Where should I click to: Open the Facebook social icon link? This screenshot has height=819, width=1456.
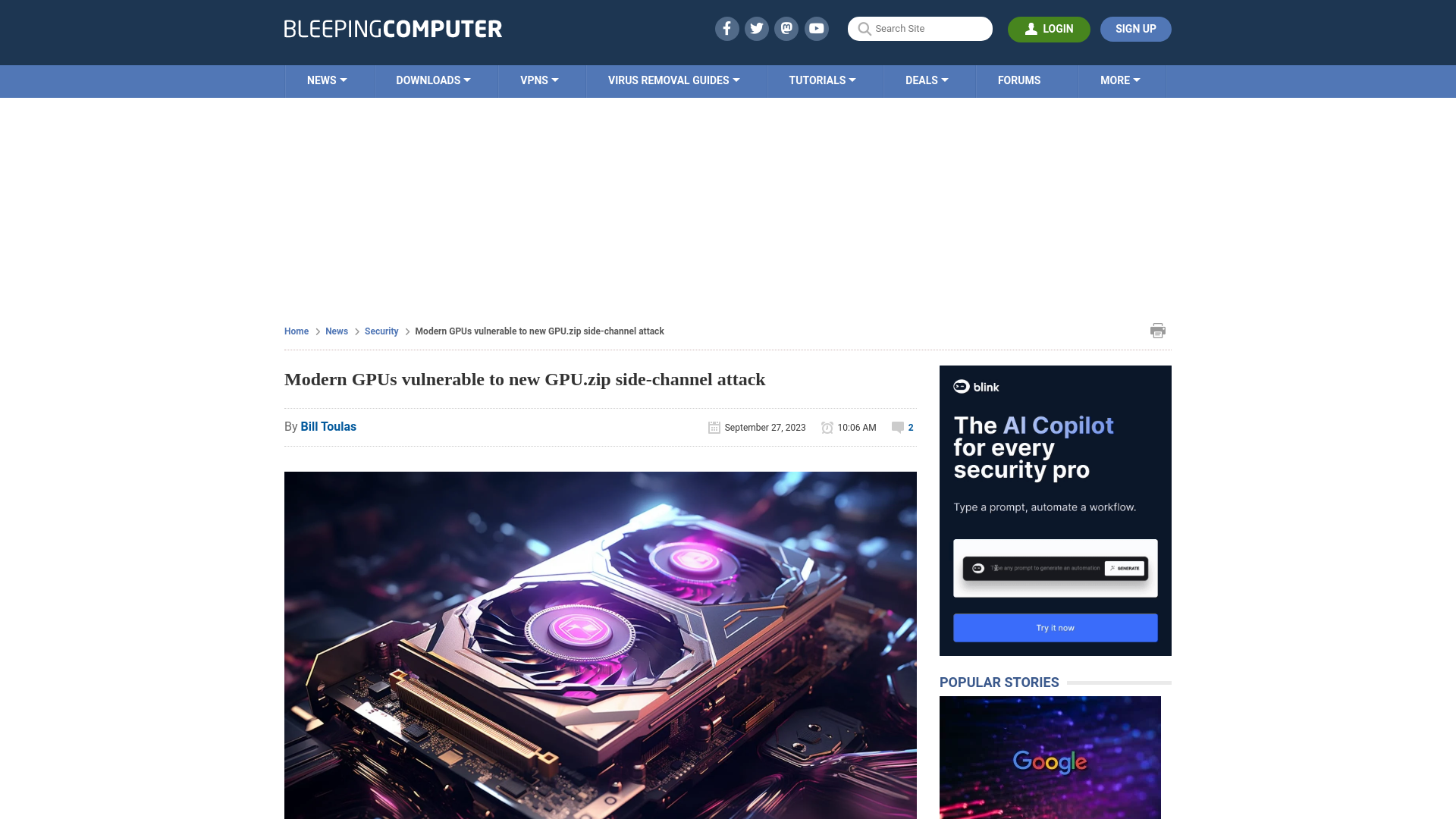pos(727,28)
